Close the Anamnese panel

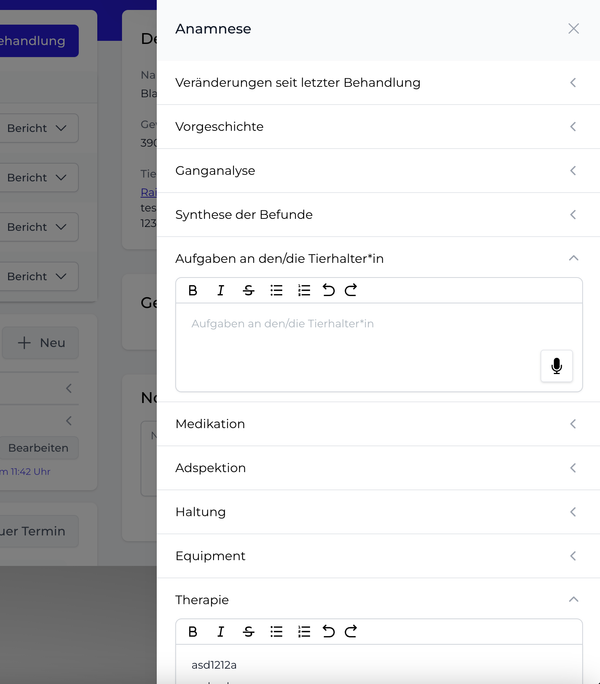[x=573, y=29]
